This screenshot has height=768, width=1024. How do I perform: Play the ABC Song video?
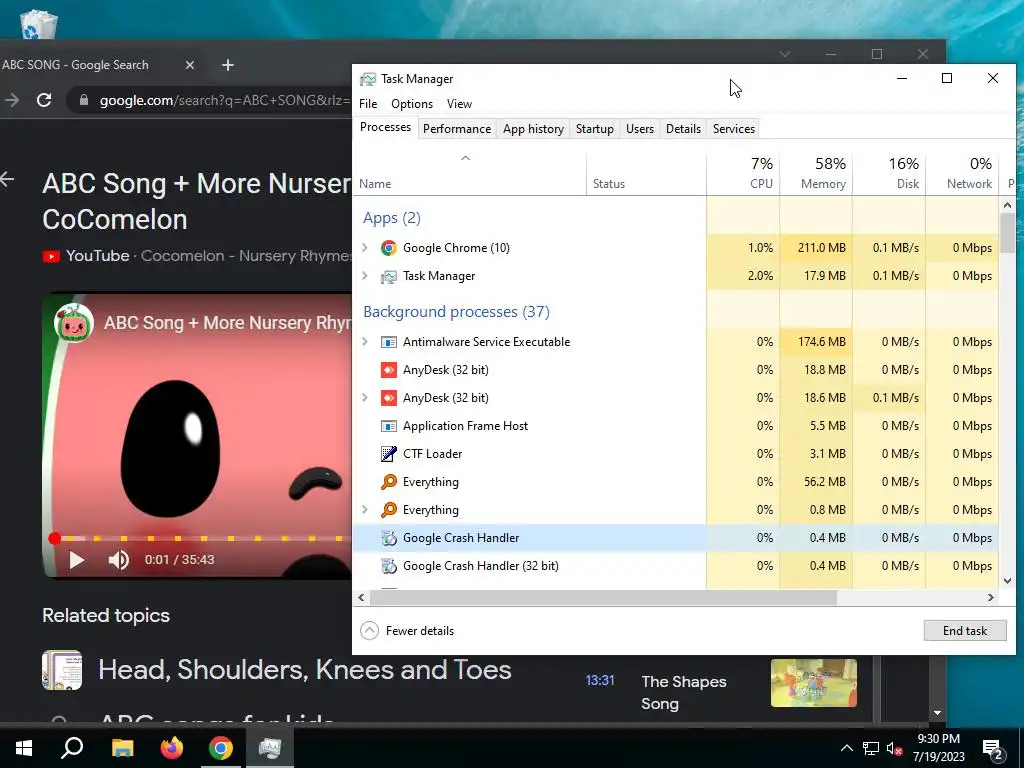tap(76, 560)
